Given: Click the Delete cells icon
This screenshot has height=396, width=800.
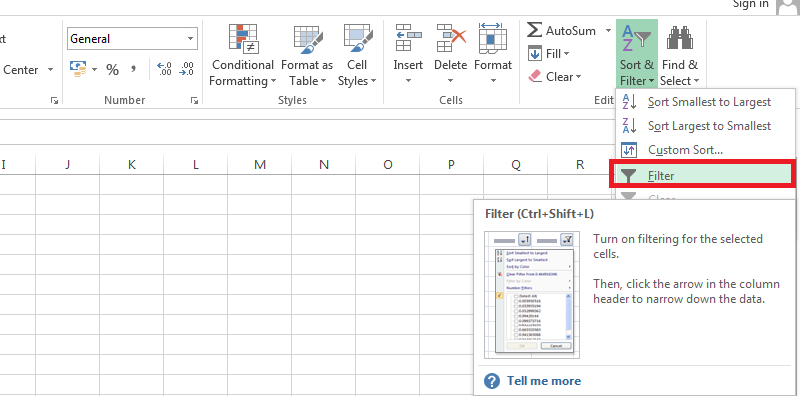Looking at the screenshot, I should click(451, 38).
